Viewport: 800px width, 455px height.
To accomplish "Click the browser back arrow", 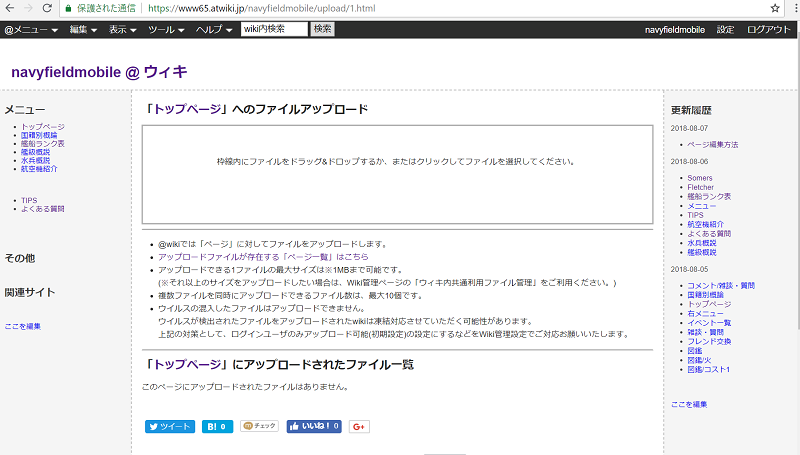I will pos(10,8).
